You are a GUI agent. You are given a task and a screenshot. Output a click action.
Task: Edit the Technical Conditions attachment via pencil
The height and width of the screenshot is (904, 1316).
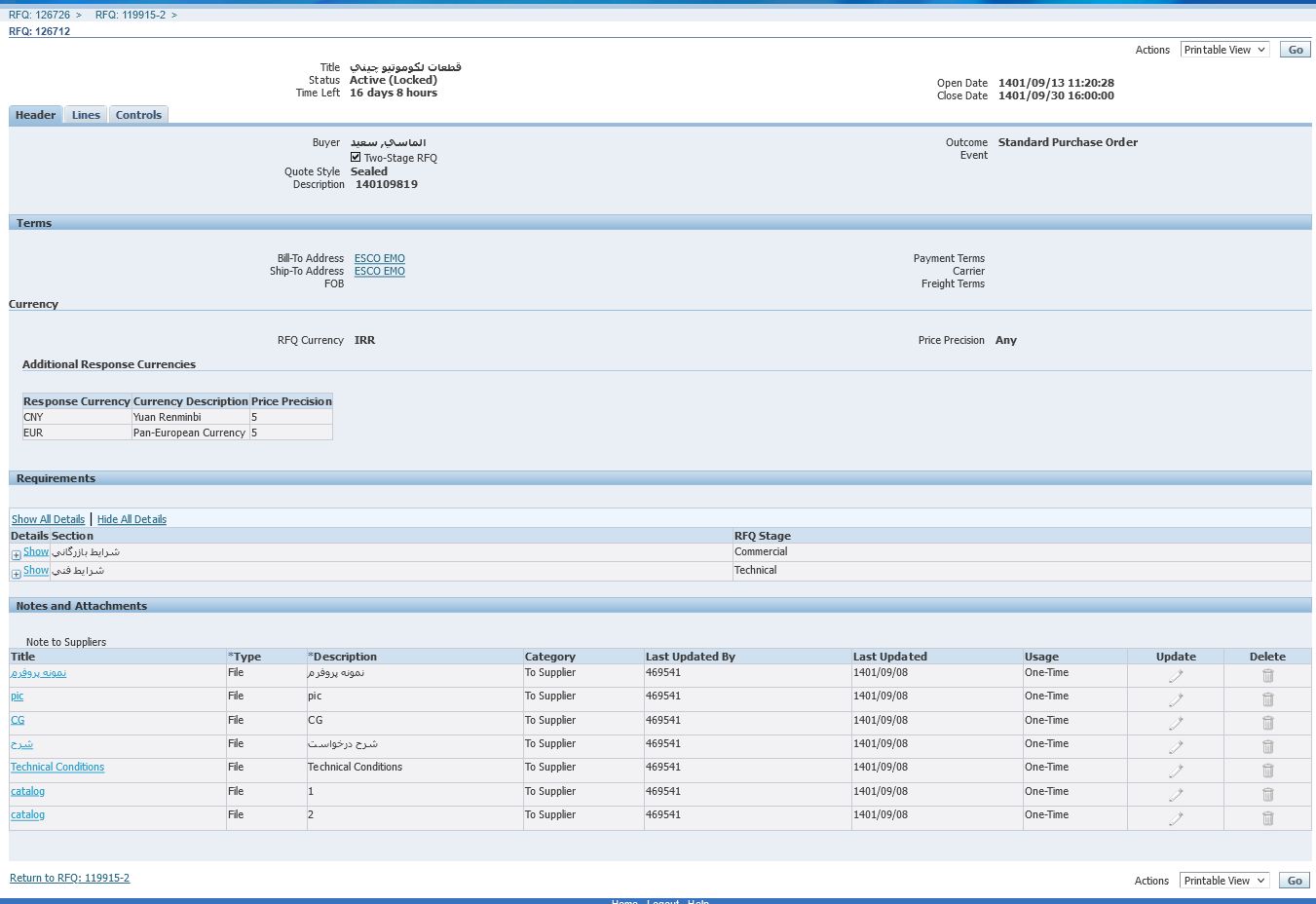point(1176,771)
